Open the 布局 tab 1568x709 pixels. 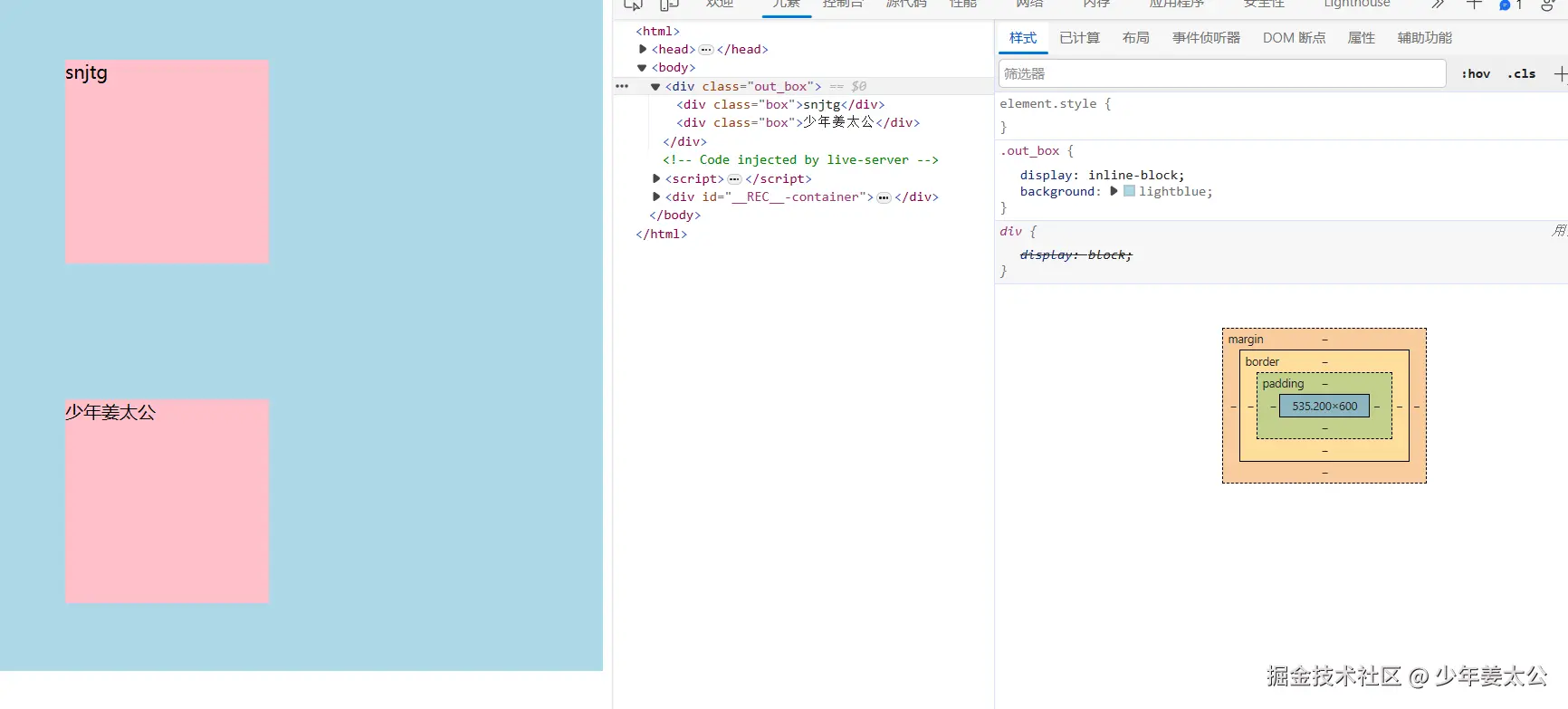pyautogui.click(x=1135, y=38)
